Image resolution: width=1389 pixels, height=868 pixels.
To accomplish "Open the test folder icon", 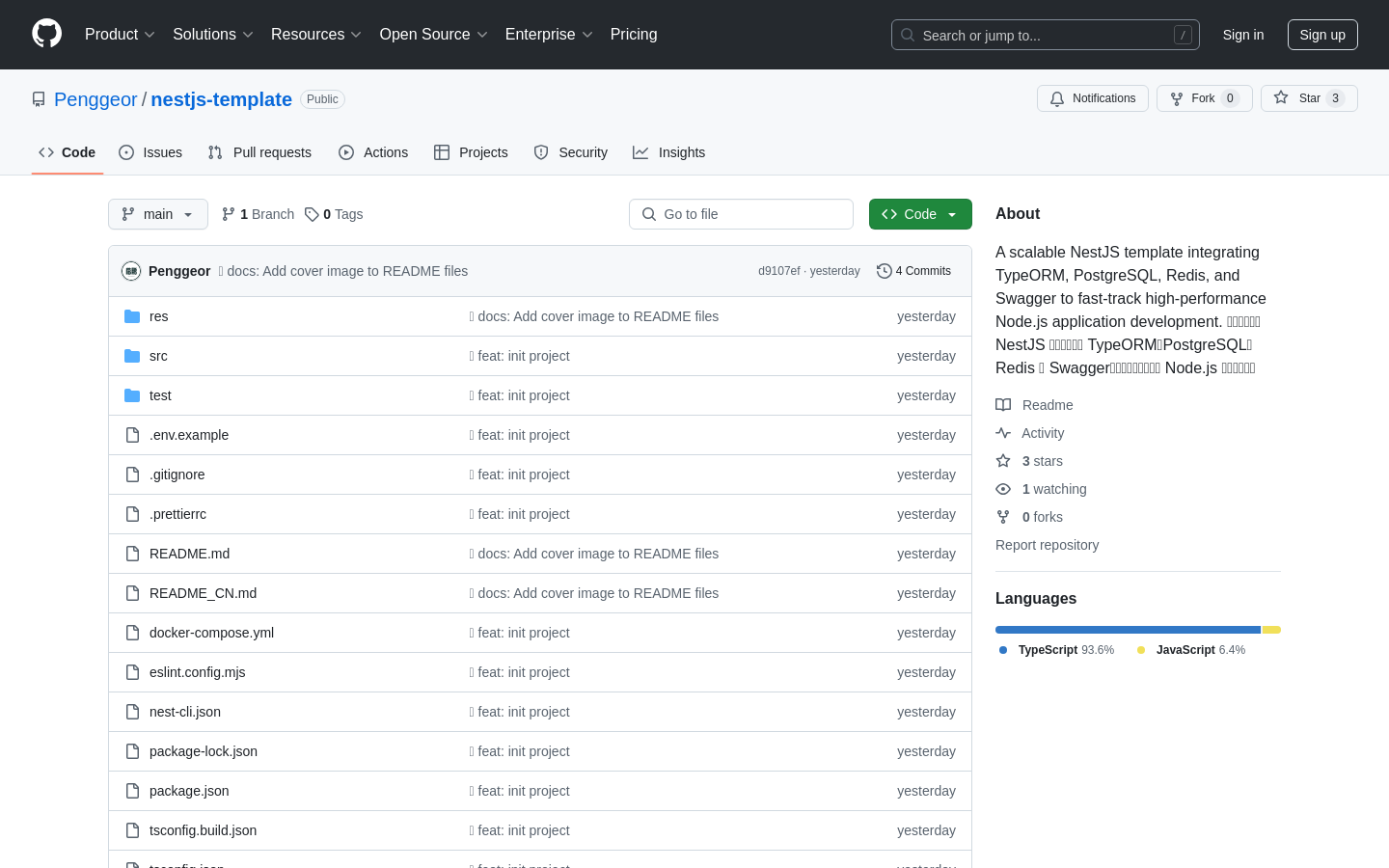I will 132,395.
